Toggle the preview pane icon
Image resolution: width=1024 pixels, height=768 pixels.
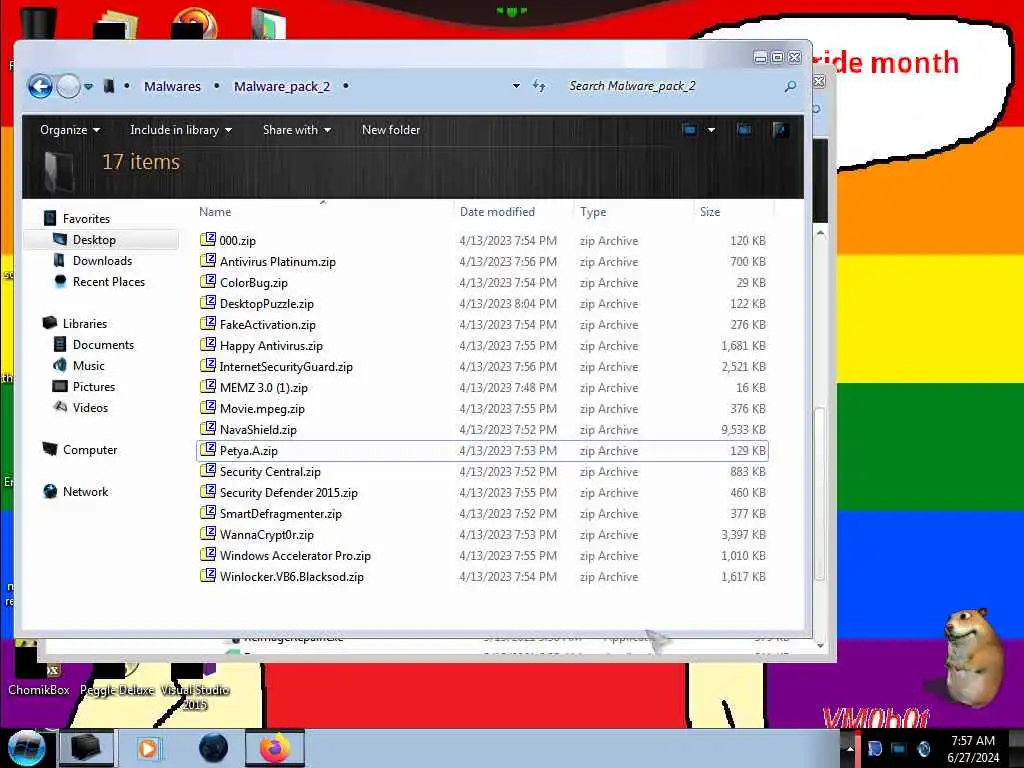(x=744, y=130)
